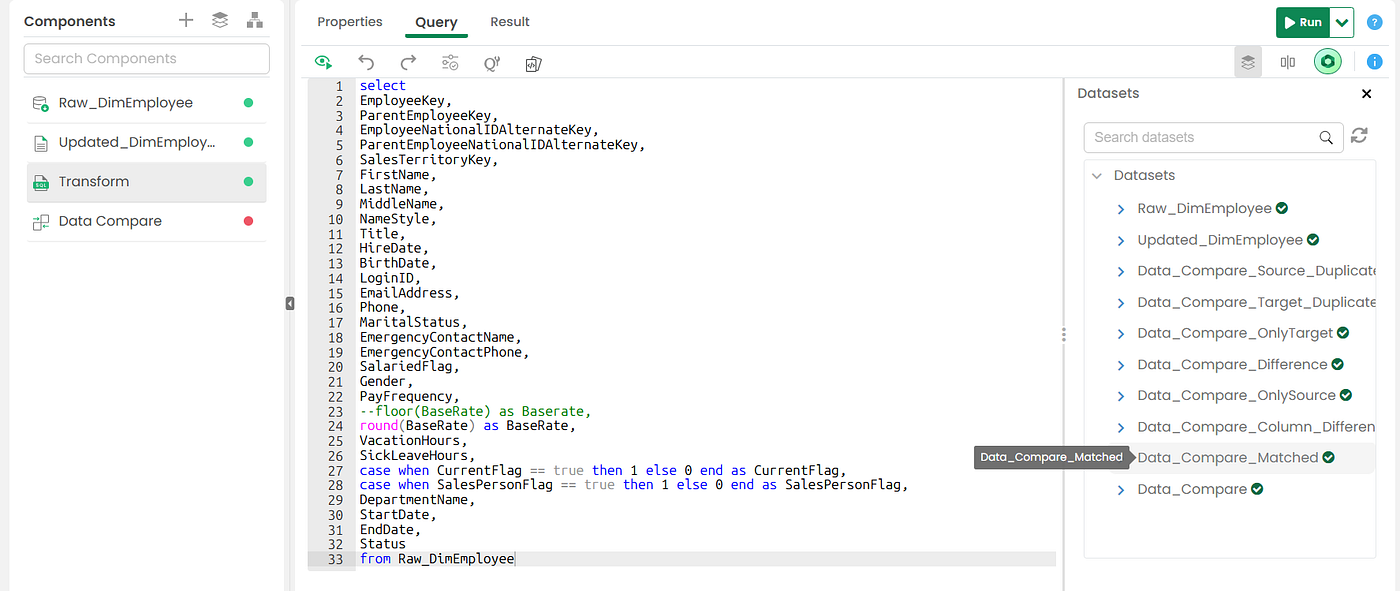The width and height of the screenshot is (1400, 591).
Task: Expand Data_Compare_Target_Duplicate dataset
Action: [1121, 302]
